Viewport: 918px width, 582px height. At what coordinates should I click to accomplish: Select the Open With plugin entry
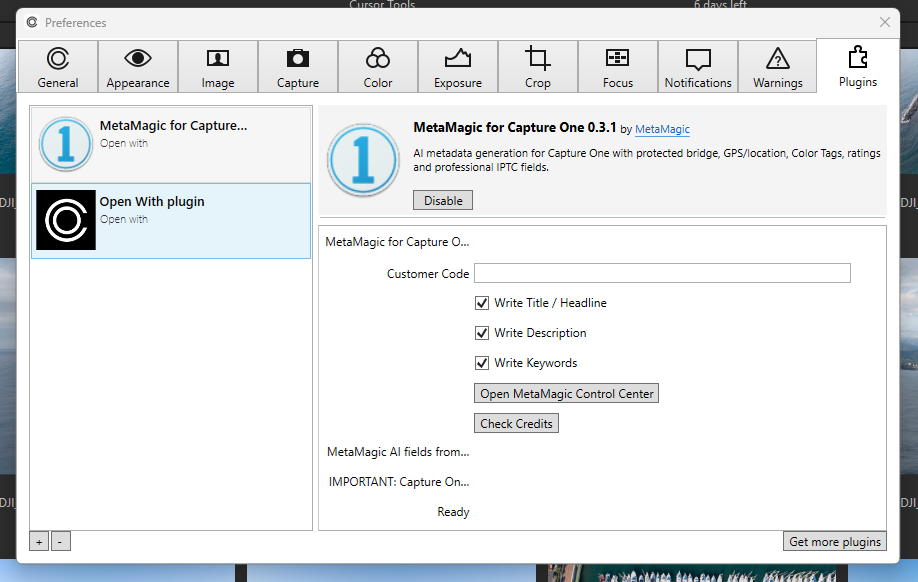(171, 221)
